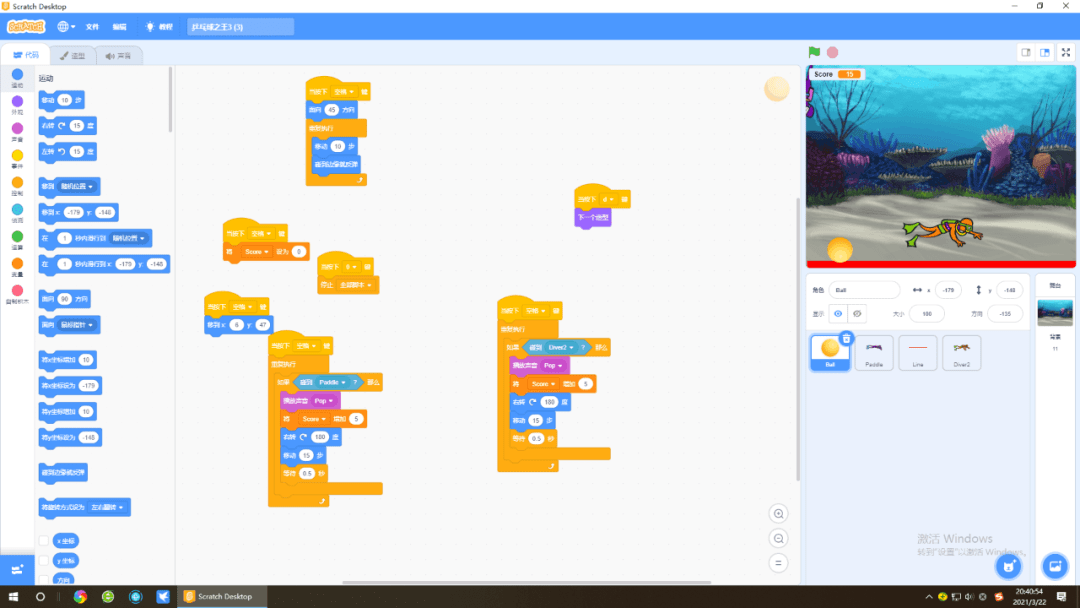Expand the Diver2 dropdown in the touching block
Image resolution: width=1080 pixels, height=608 pixels.
pos(561,348)
